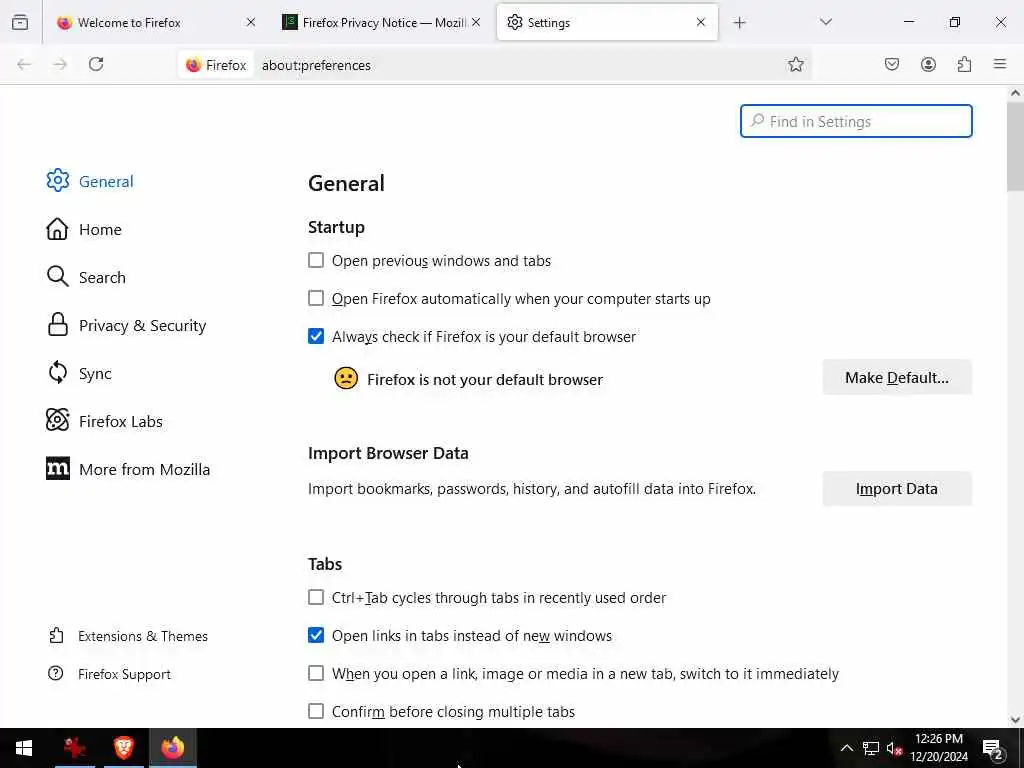Close the Welcome to Firefox tab
The width and height of the screenshot is (1024, 768).
coord(251,22)
